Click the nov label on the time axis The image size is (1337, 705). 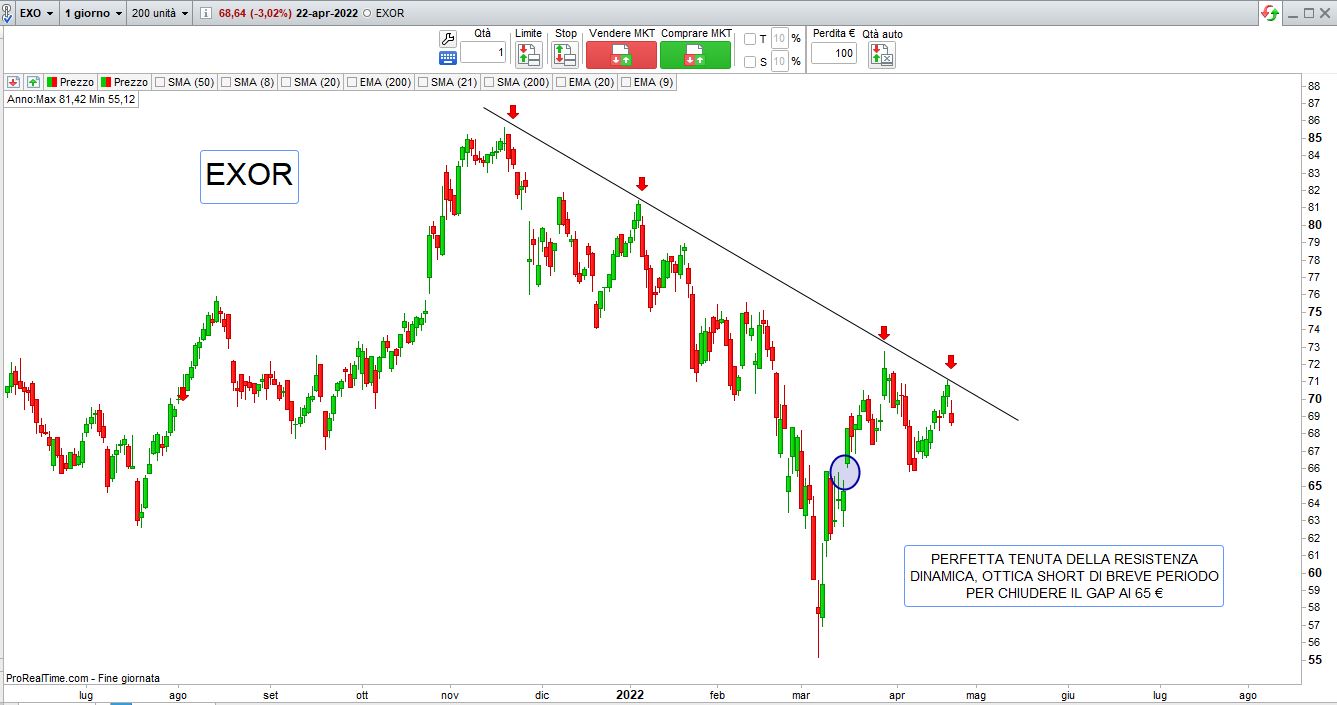(450, 694)
